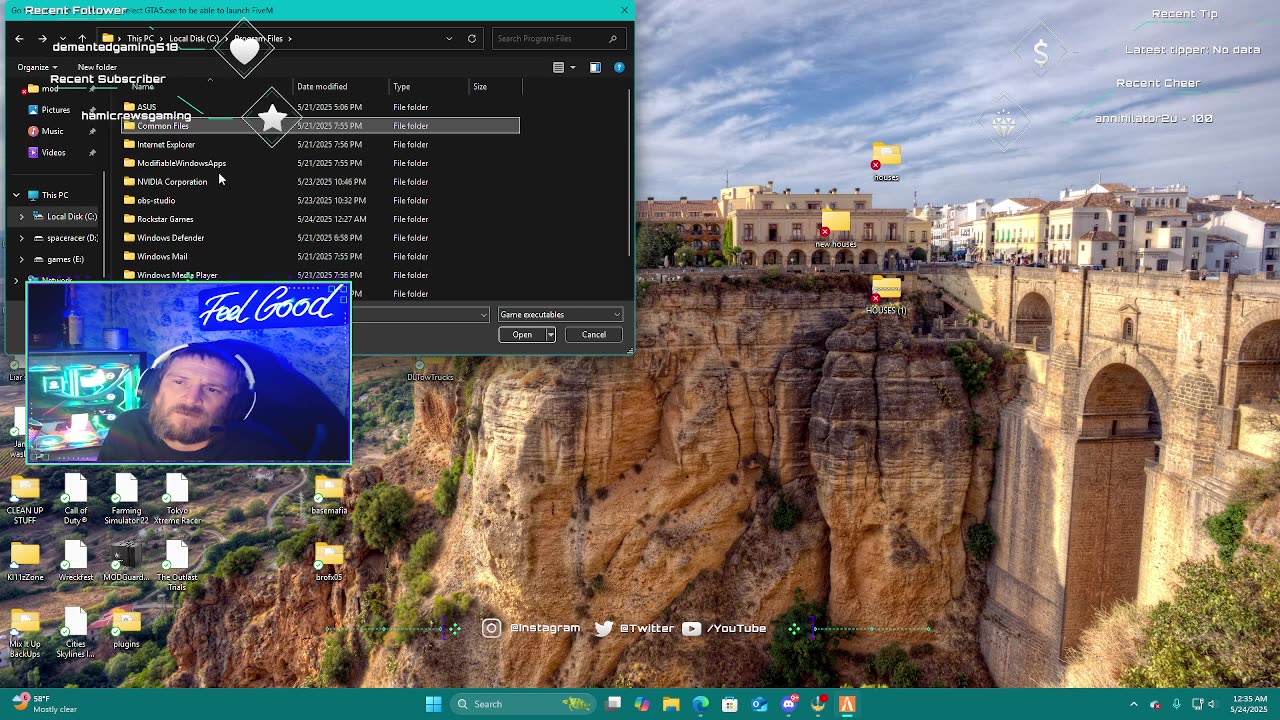Toggle the preview pane icon
1280x720 pixels.
pos(595,67)
